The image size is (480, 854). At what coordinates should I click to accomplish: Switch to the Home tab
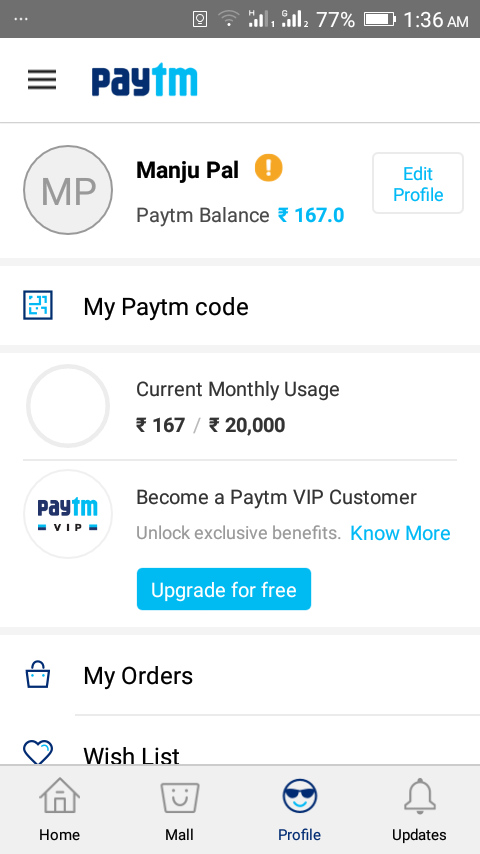pos(59,810)
